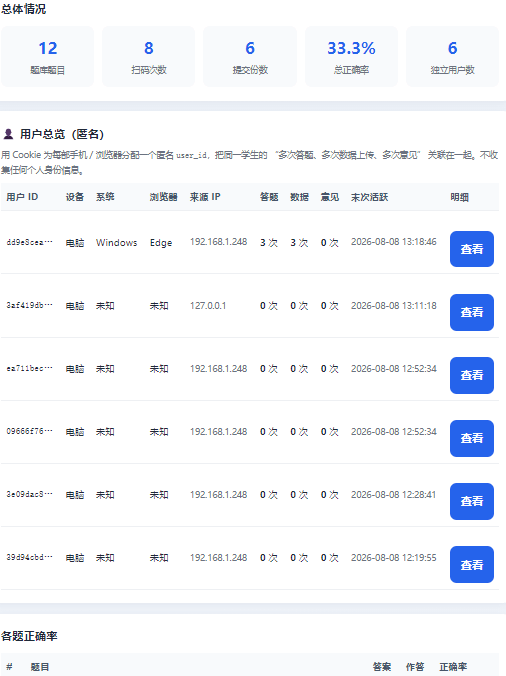Click 查看 button for user ea711bec
This screenshot has width=506, height=676.
[472, 375]
